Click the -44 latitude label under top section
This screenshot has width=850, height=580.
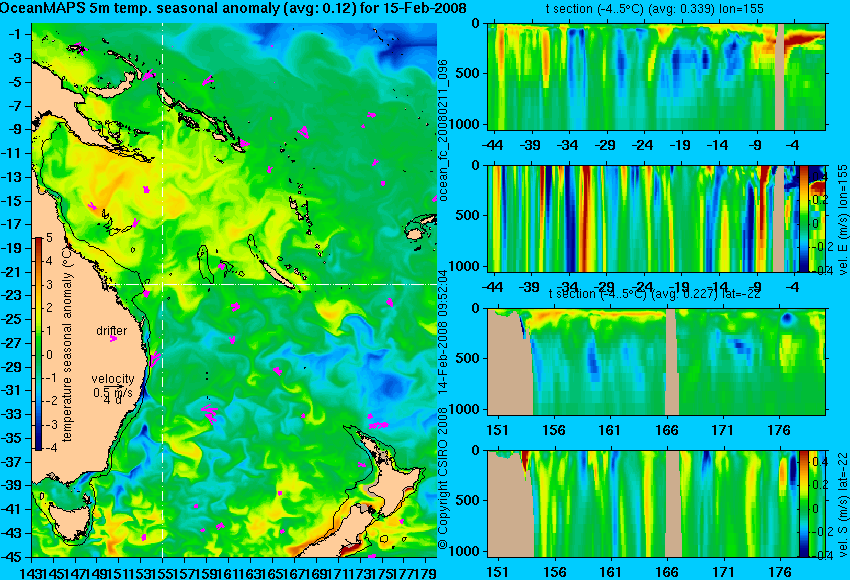[x=492, y=145]
